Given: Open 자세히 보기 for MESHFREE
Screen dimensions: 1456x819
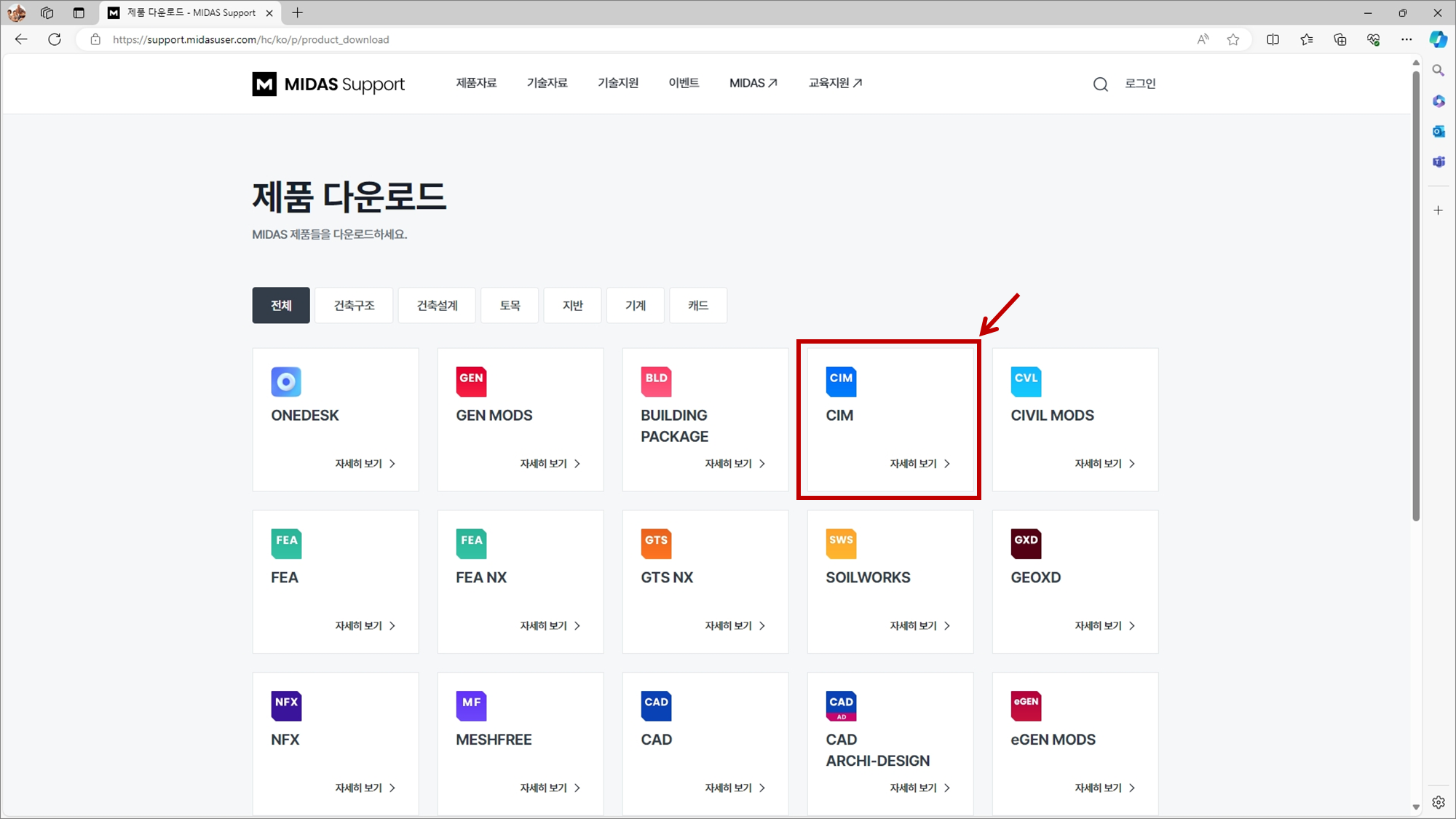Looking at the screenshot, I should tap(550, 788).
